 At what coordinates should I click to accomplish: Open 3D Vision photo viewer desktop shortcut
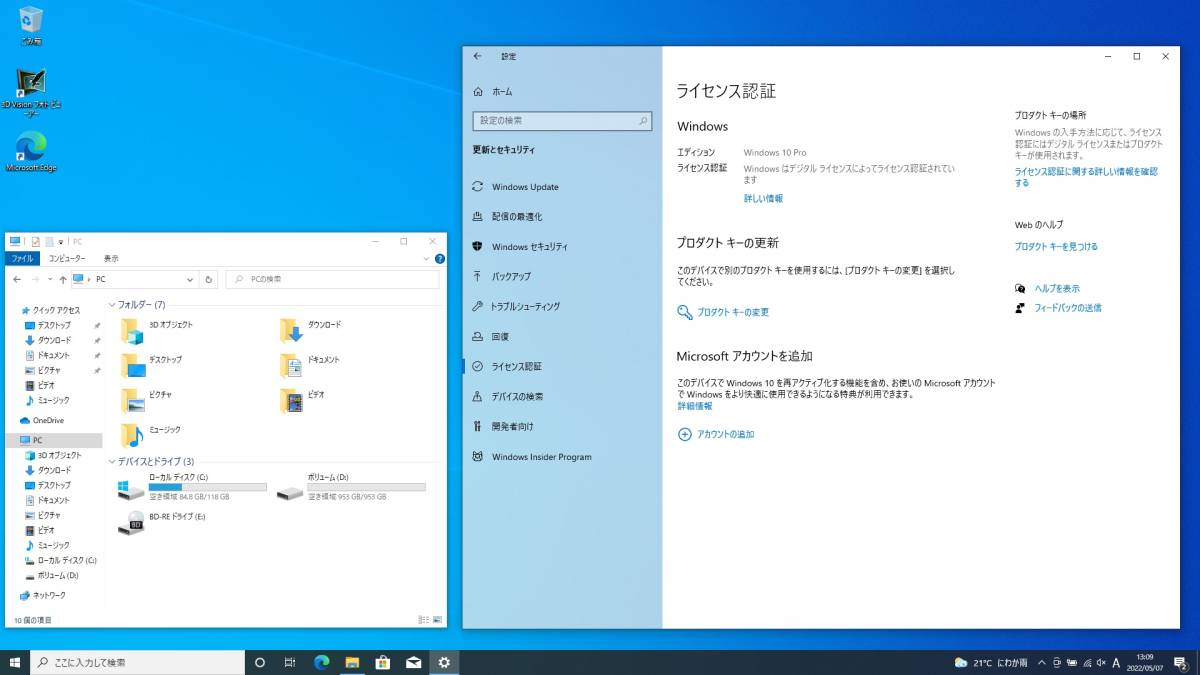pos(31,93)
